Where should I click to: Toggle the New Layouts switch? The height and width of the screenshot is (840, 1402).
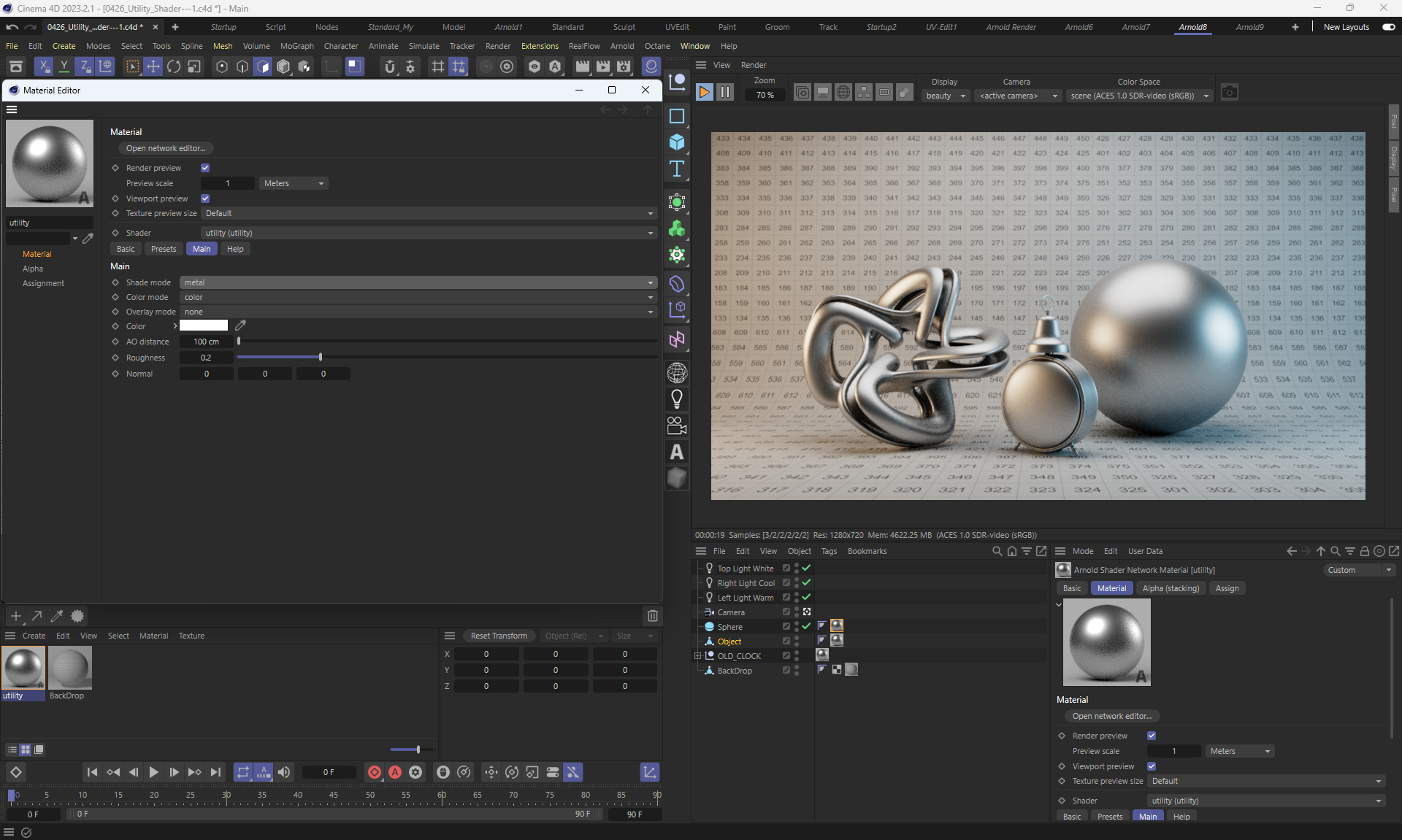coord(1388,27)
